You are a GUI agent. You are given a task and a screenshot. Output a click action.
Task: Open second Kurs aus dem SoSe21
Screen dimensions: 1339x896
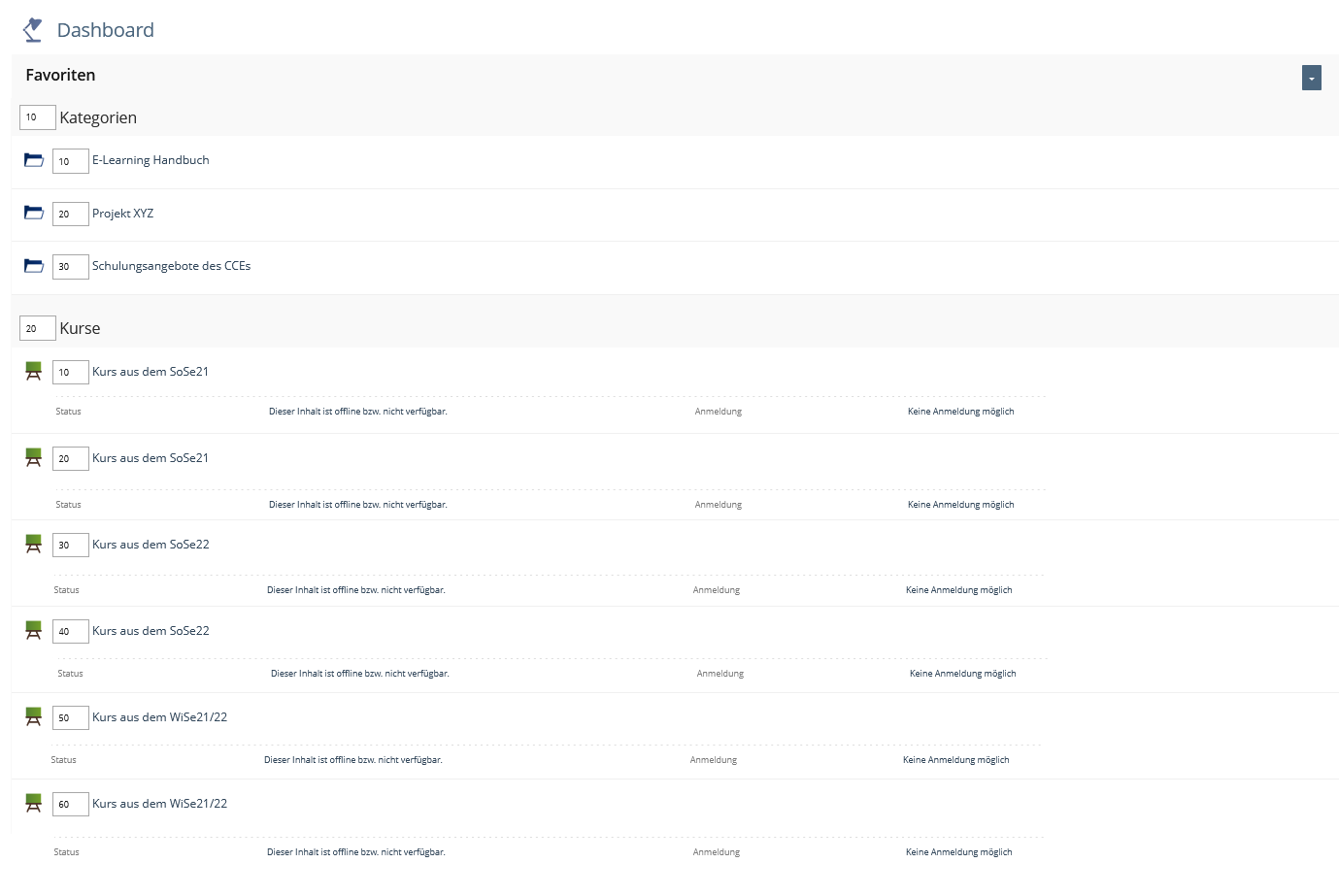click(151, 458)
